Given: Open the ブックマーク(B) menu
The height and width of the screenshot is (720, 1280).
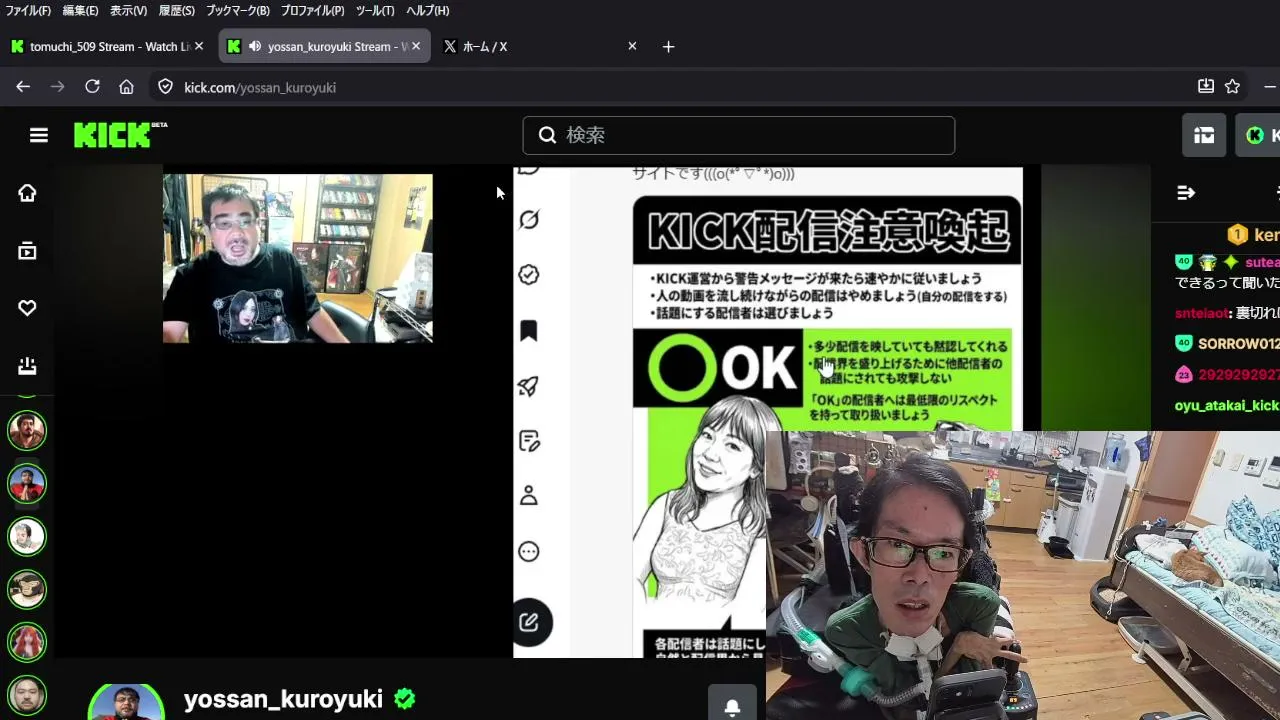Looking at the screenshot, I should (x=238, y=10).
